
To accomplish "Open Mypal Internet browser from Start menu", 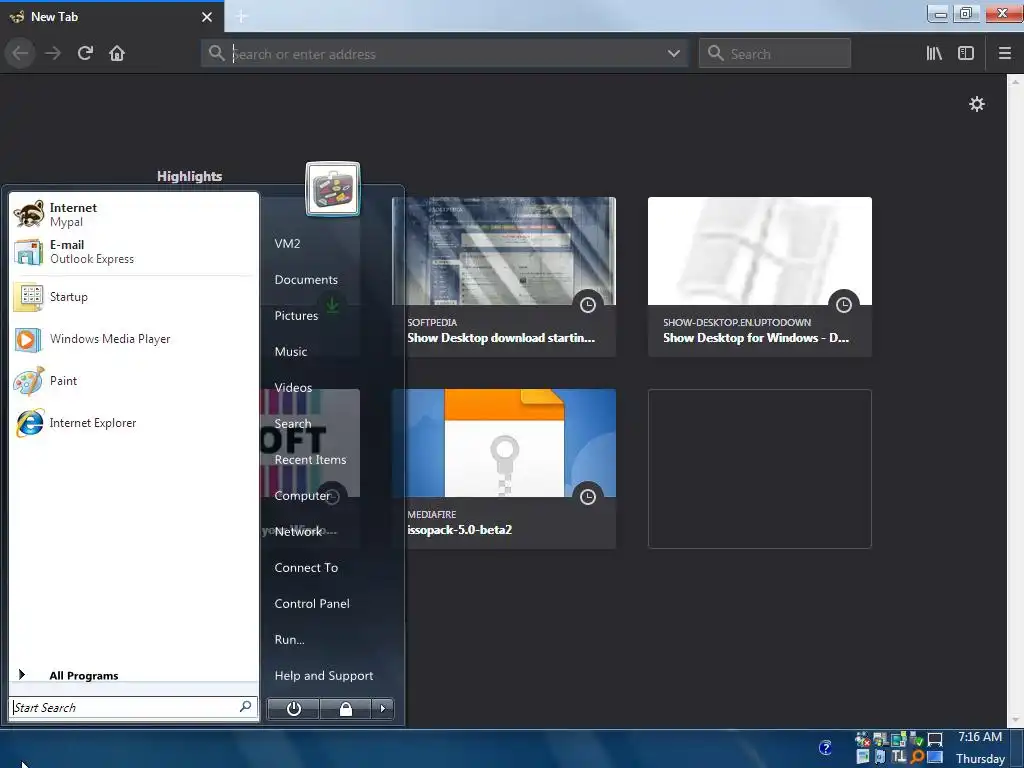I will point(133,215).
